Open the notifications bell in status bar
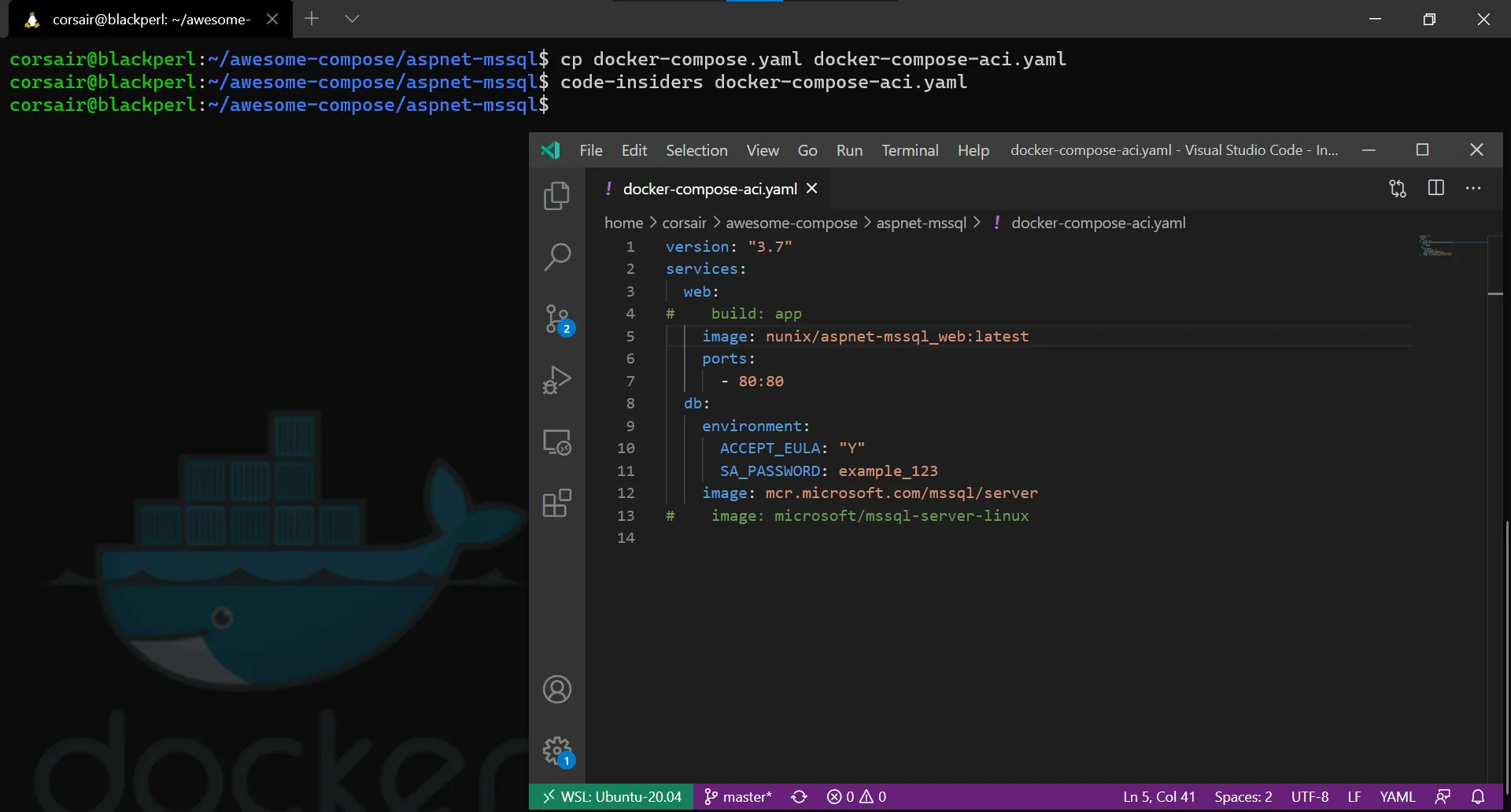1511x812 pixels. 1478,797
